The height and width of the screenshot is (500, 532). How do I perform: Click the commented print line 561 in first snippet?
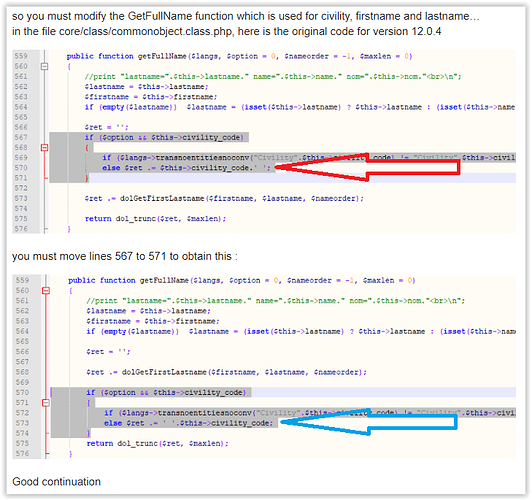(x=273, y=77)
